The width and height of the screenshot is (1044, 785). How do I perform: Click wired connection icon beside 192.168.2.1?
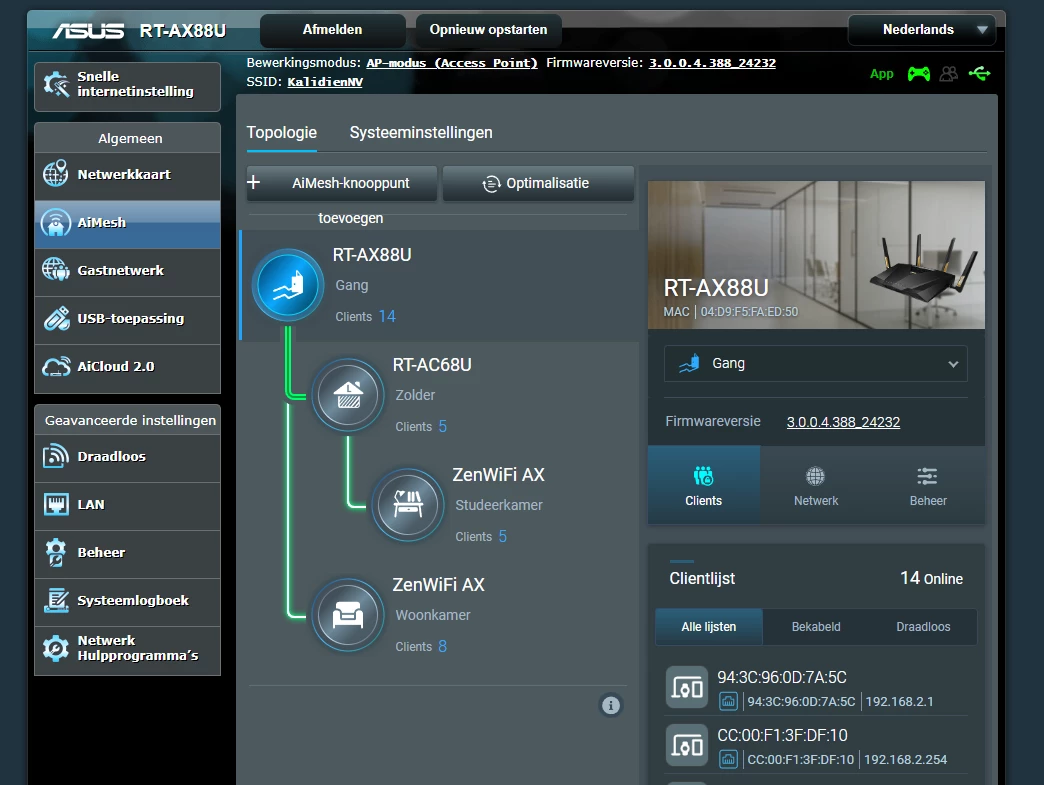click(728, 701)
